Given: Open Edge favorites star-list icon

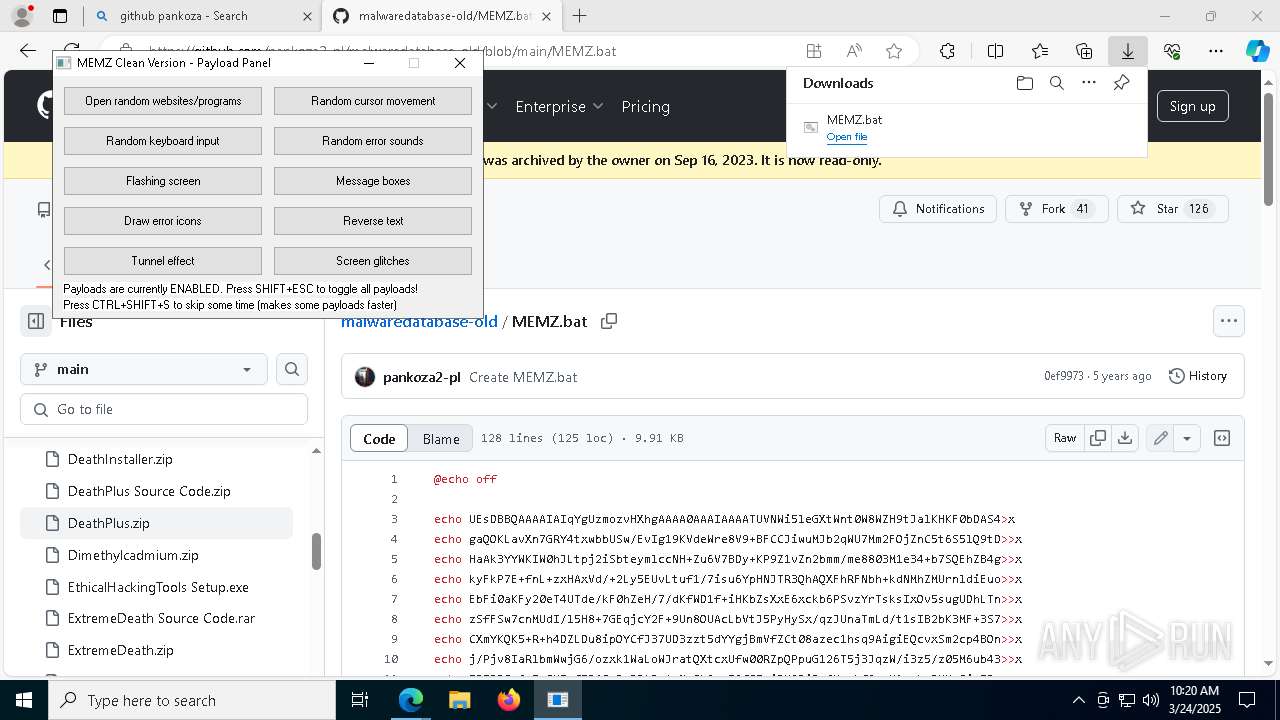Looking at the screenshot, I should [x=1040, y=51].
